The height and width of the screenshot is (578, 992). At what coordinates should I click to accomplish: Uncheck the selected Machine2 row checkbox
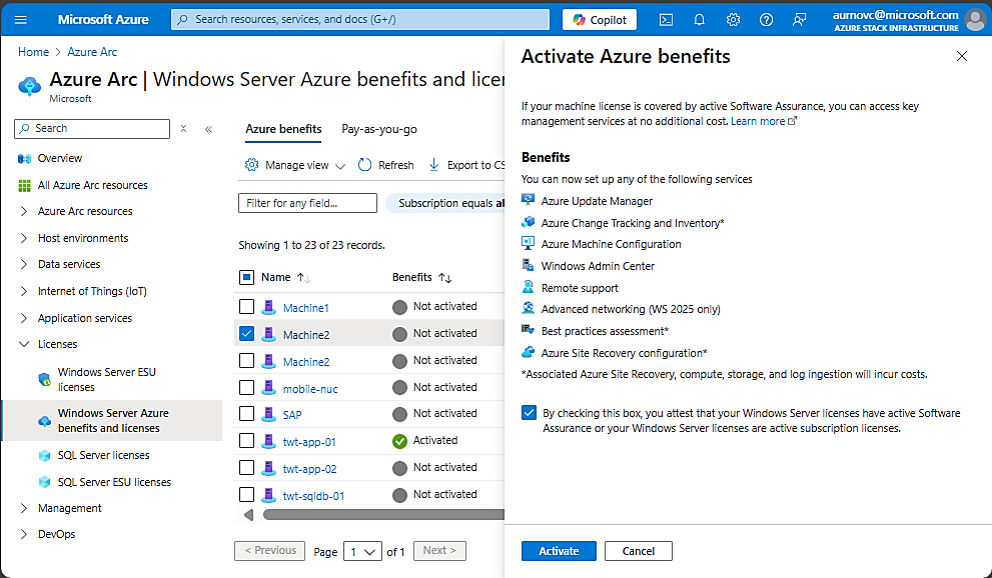(247, 333)
